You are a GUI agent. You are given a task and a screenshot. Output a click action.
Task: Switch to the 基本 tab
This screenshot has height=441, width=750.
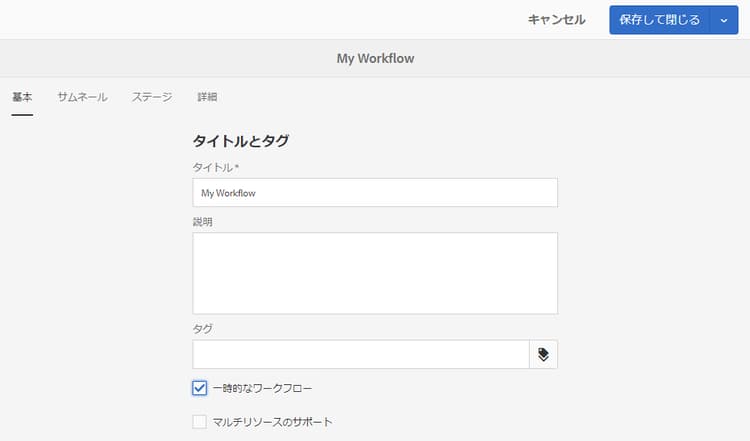(22, 97)
